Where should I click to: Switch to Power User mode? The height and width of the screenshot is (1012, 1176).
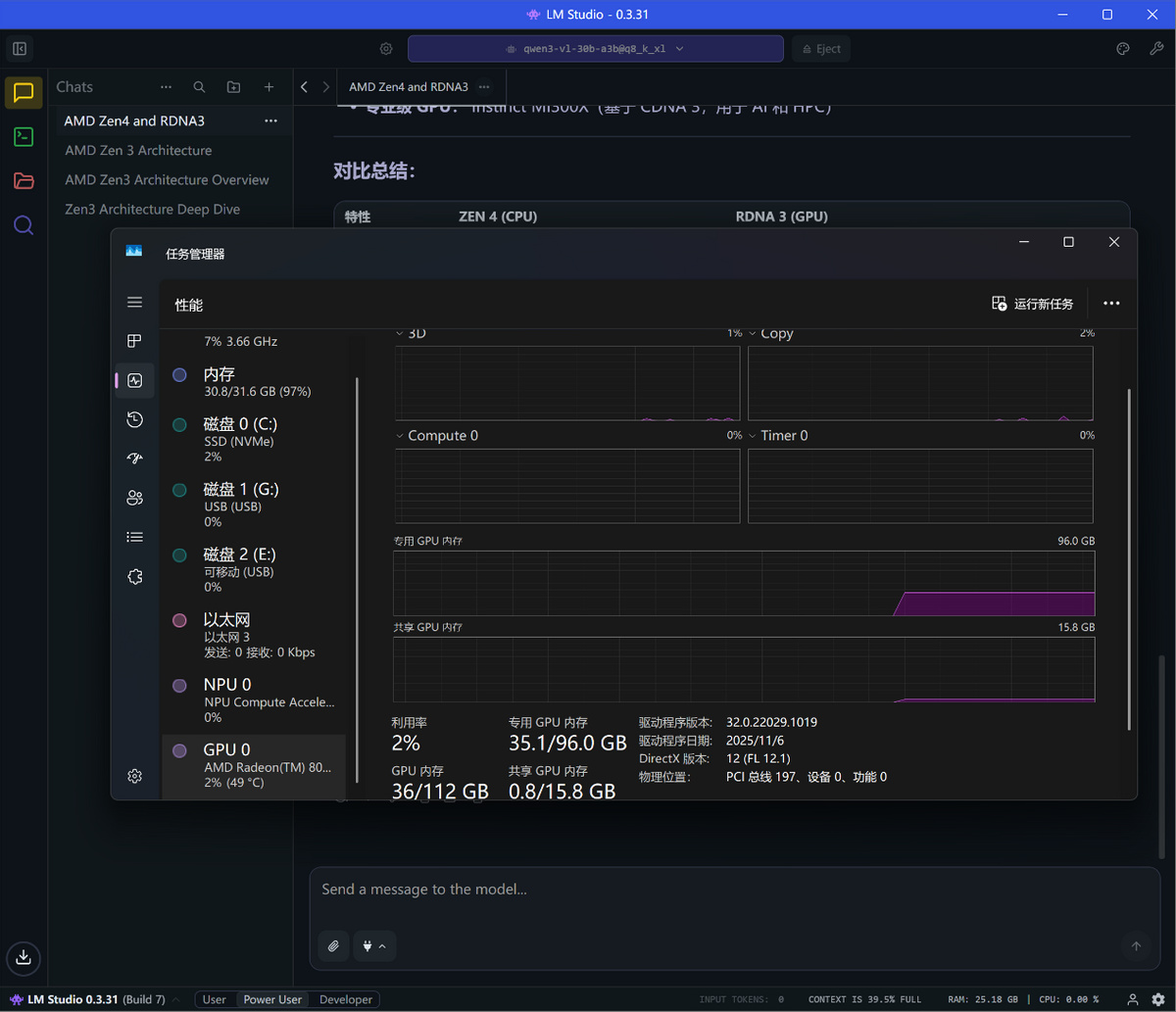click(272, 999)
